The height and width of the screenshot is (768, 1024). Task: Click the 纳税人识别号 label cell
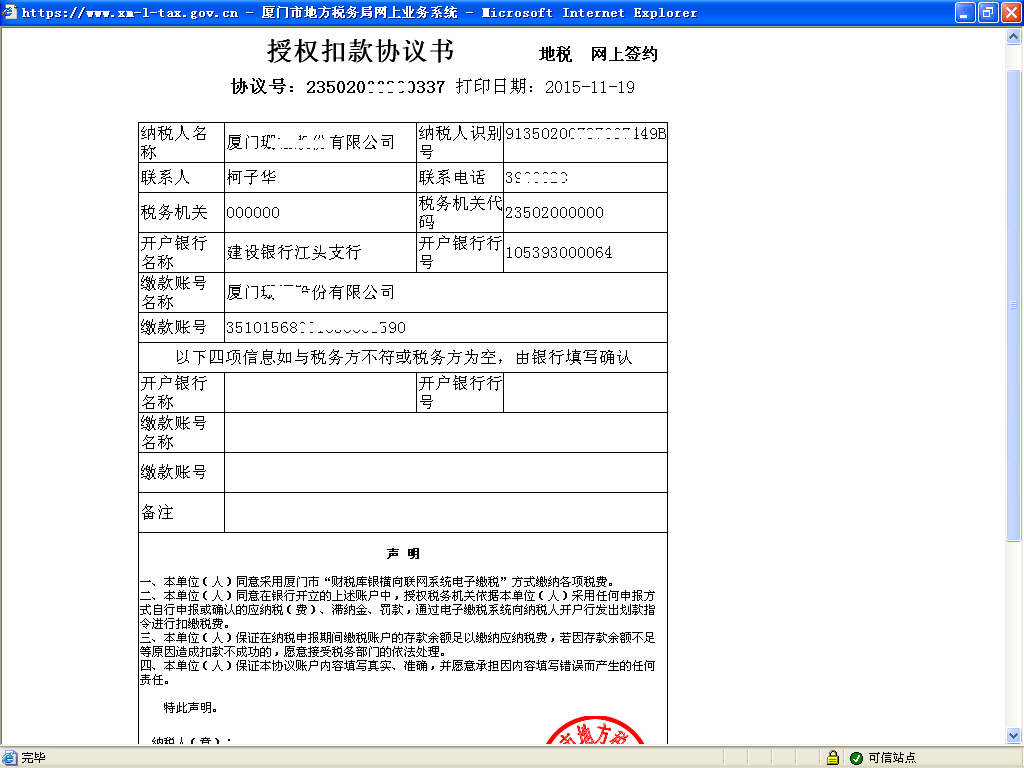coord(460,142)
